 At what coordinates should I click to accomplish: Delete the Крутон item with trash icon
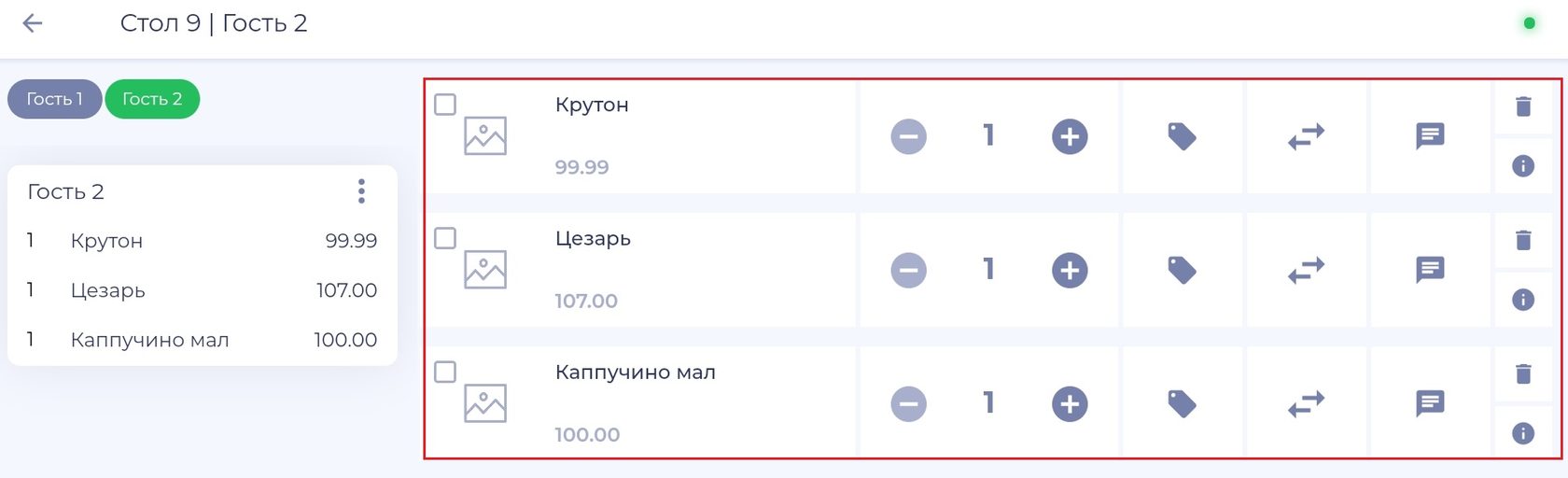pos(1523,106)
